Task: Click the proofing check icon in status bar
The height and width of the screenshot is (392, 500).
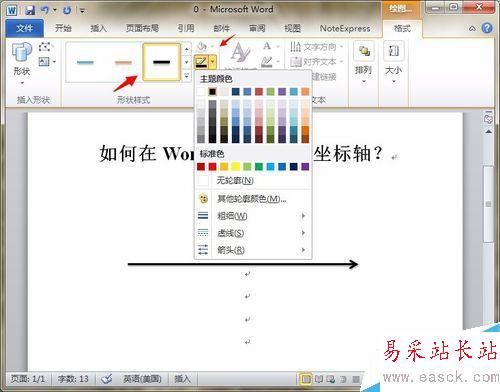Action: pyautogui.click(x=107, y=379)
